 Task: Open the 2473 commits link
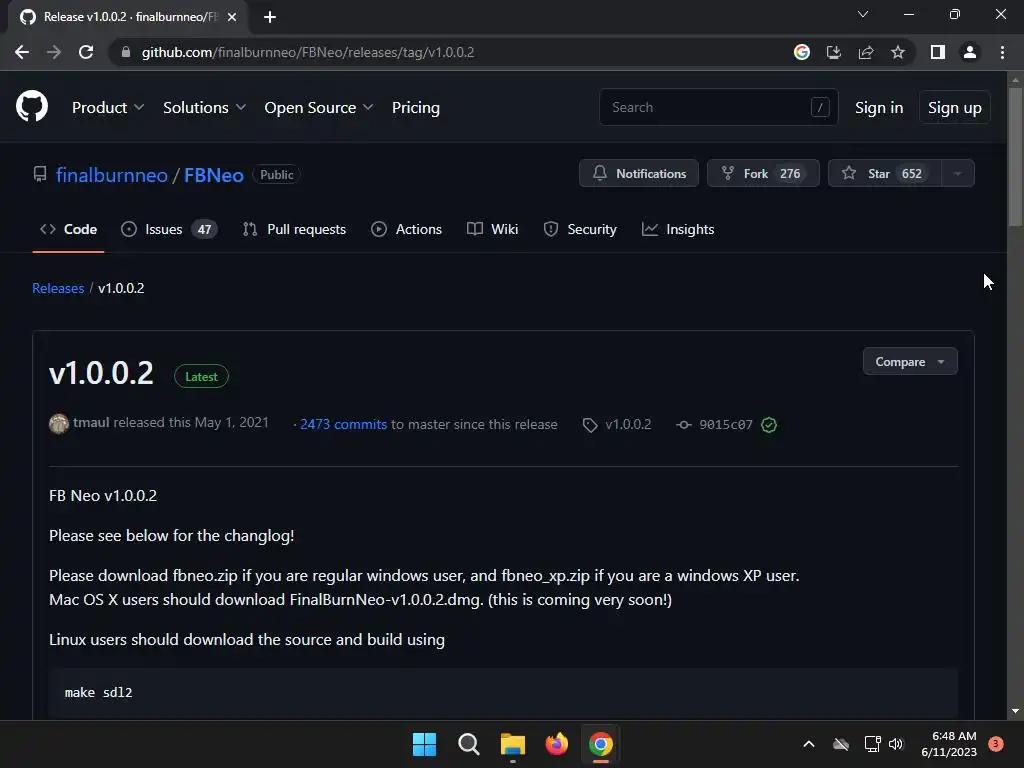pyautogui.click(x=344, y=424)
